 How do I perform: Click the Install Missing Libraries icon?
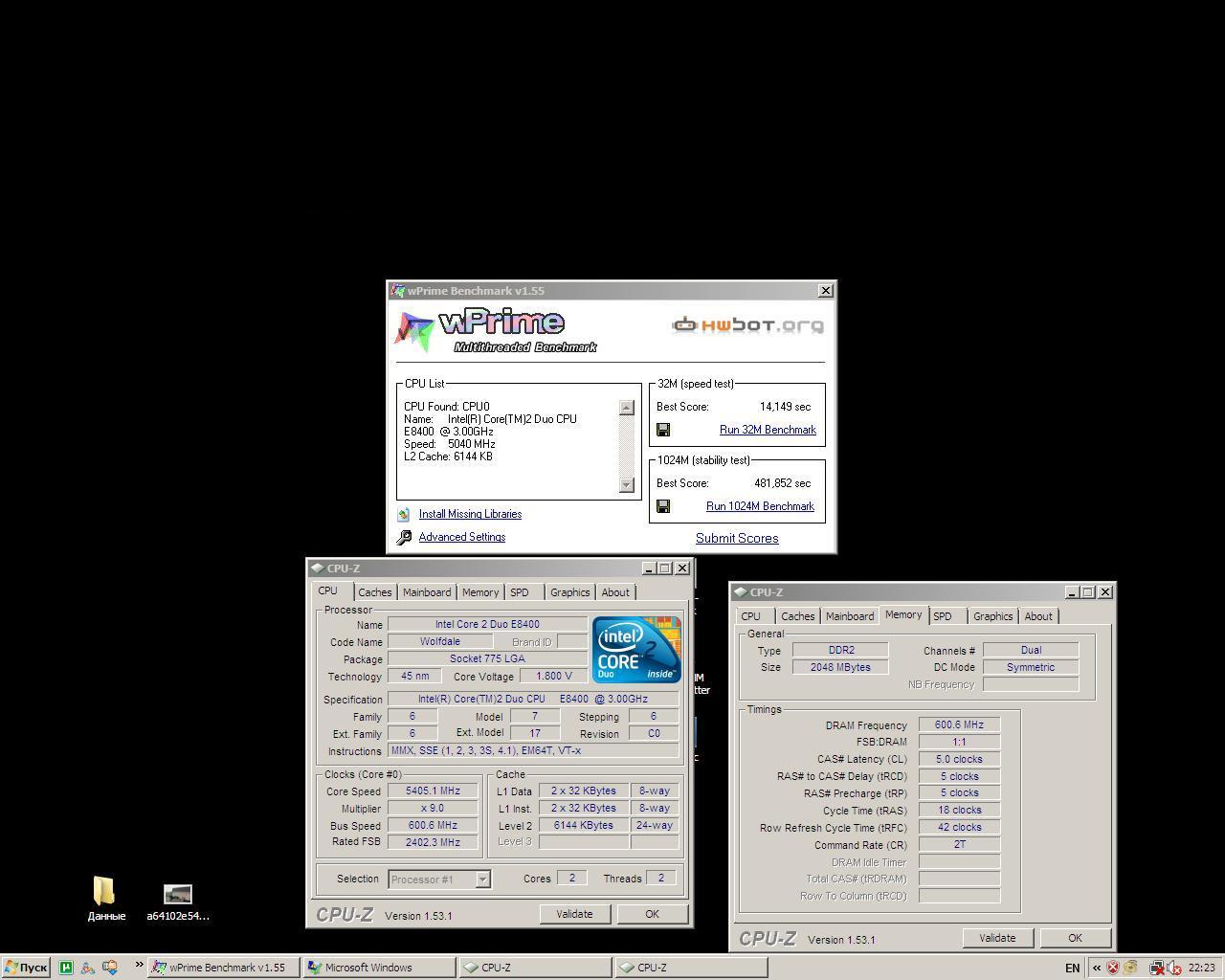pyautogui.click(x=404, y=514)
